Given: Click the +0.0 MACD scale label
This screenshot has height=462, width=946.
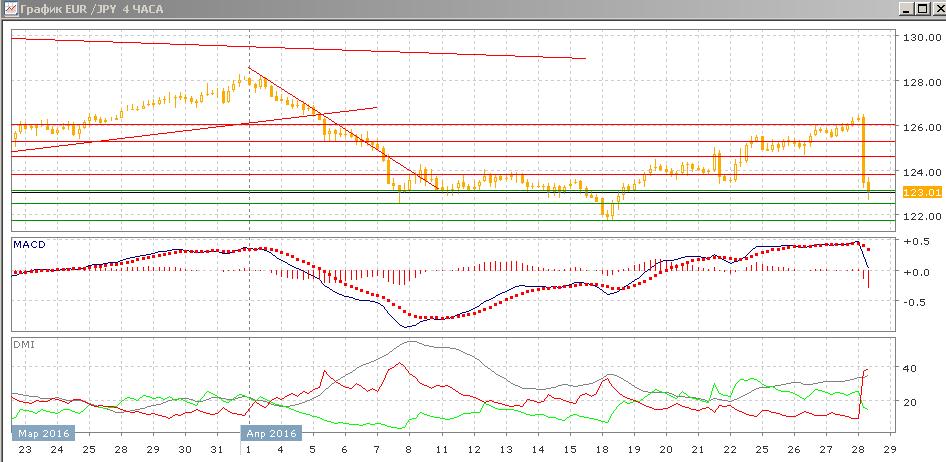Looking at the screenshot, I should click(916, 272).
